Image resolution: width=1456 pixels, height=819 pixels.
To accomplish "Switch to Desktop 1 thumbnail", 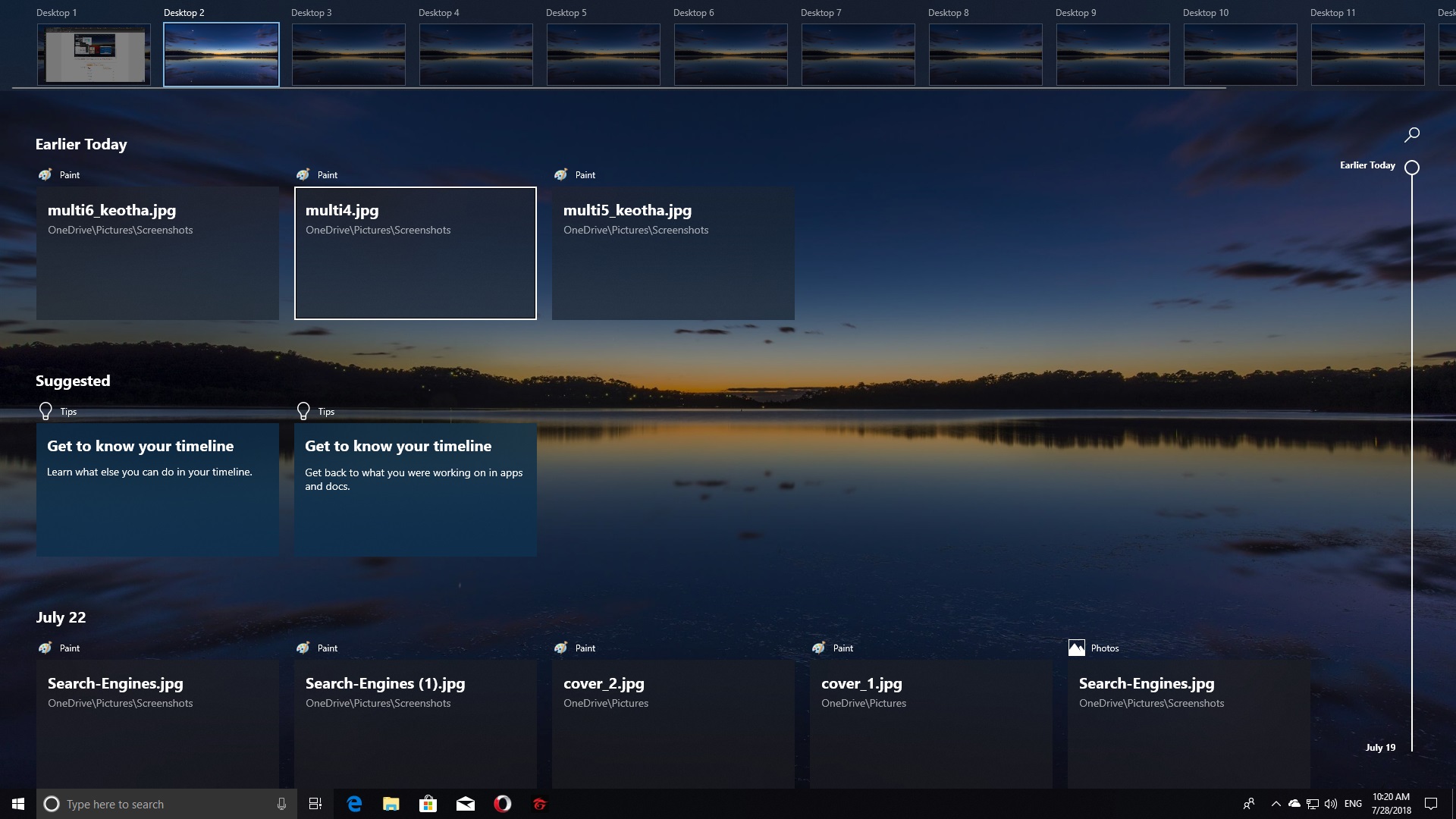I will (x=94, y=55).
